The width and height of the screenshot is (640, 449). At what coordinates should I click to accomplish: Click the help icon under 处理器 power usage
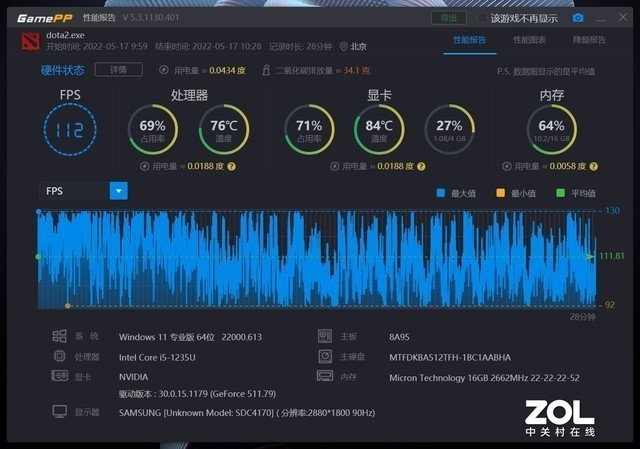click(x=231, y=166)
